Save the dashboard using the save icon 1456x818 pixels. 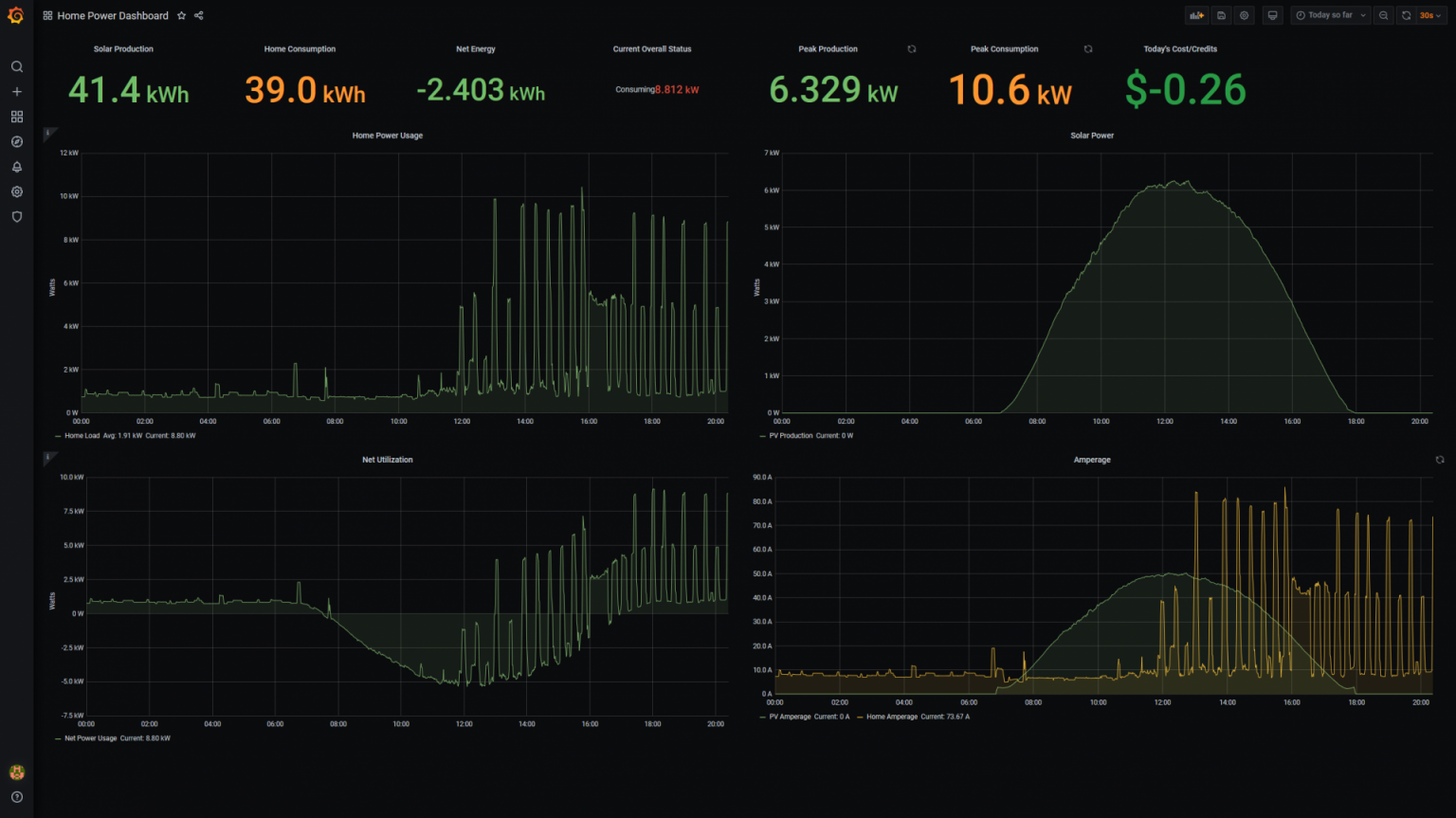click(1220, 15)
